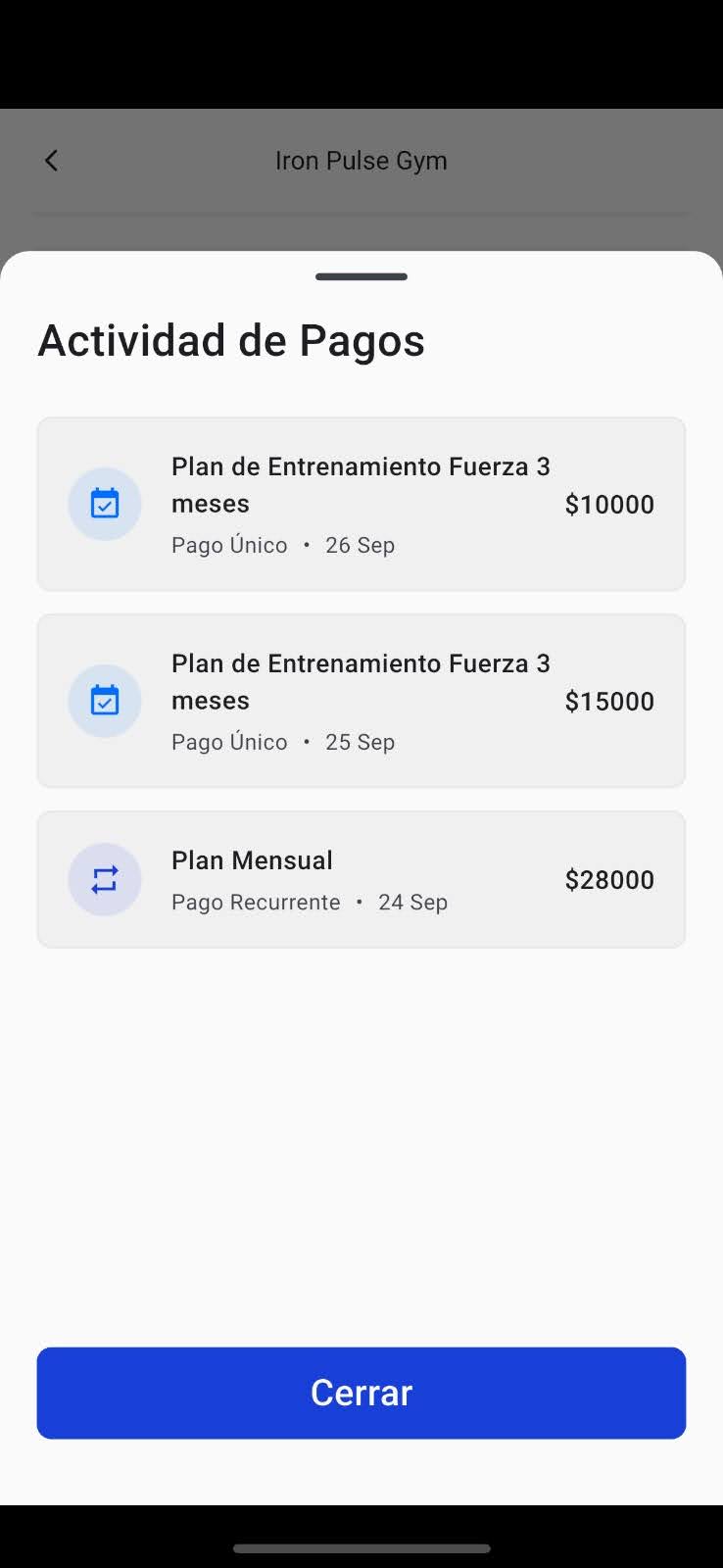Image resolution: width=723 pixels, height=1568 pixels.
Task: Tap the 26 Sep date text
Action: click(x=360, y=546)
